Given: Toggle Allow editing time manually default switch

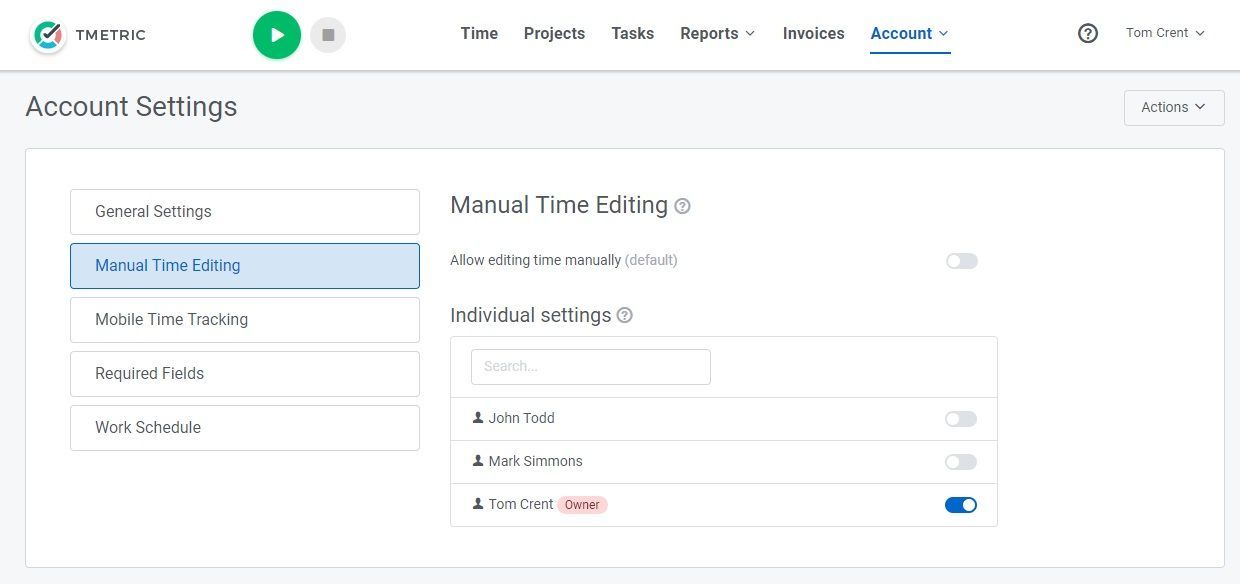Looking at the screenshot, I should pos(962,261).
